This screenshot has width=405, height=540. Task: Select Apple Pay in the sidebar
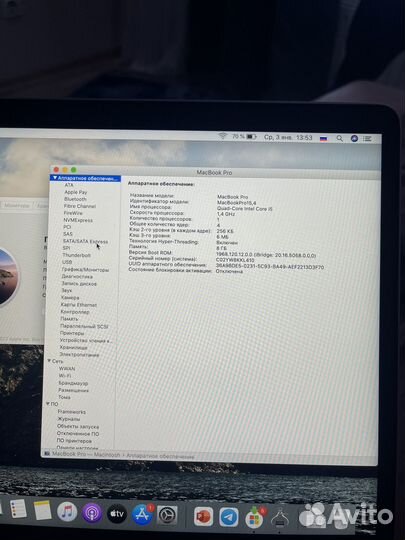76,192
